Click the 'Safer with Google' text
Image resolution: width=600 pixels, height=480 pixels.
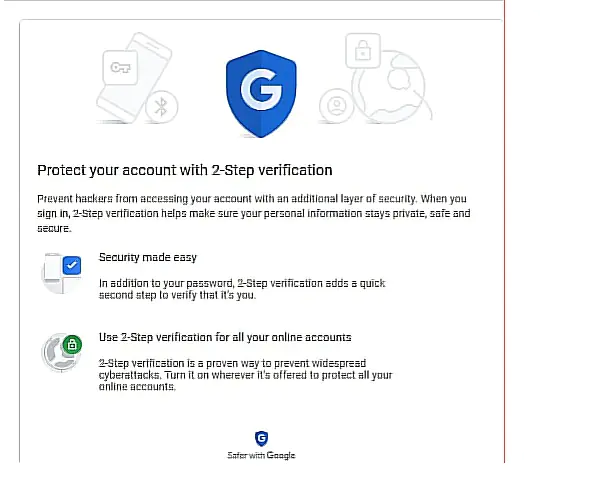[x=261, y=455]
